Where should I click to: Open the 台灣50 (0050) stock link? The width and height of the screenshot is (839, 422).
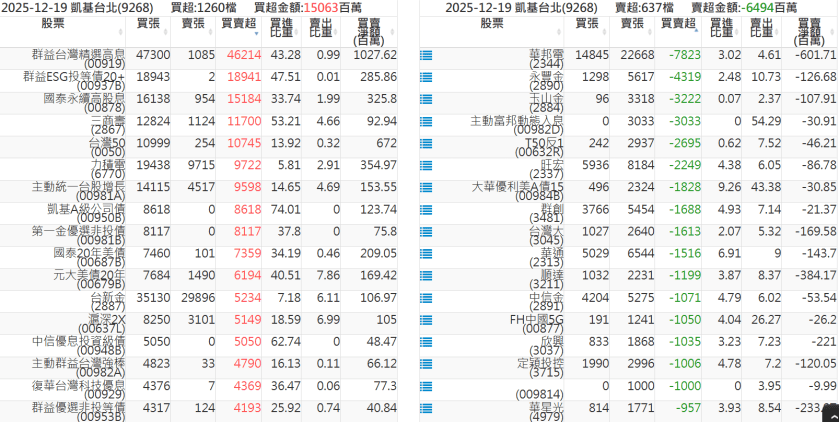(x=106, y=144)
